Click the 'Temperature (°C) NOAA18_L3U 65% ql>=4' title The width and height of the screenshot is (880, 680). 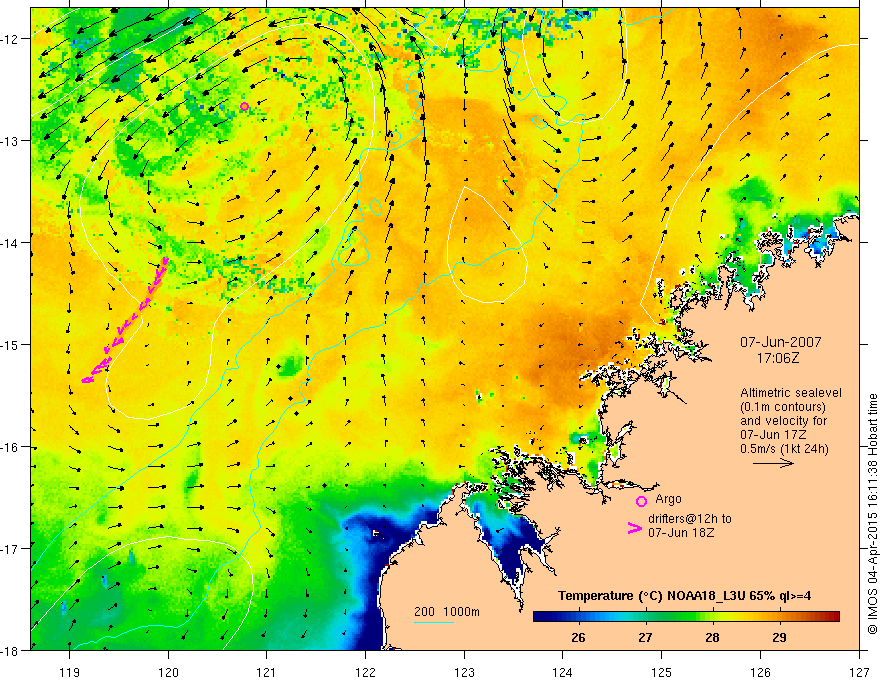(x=684, y=596)
